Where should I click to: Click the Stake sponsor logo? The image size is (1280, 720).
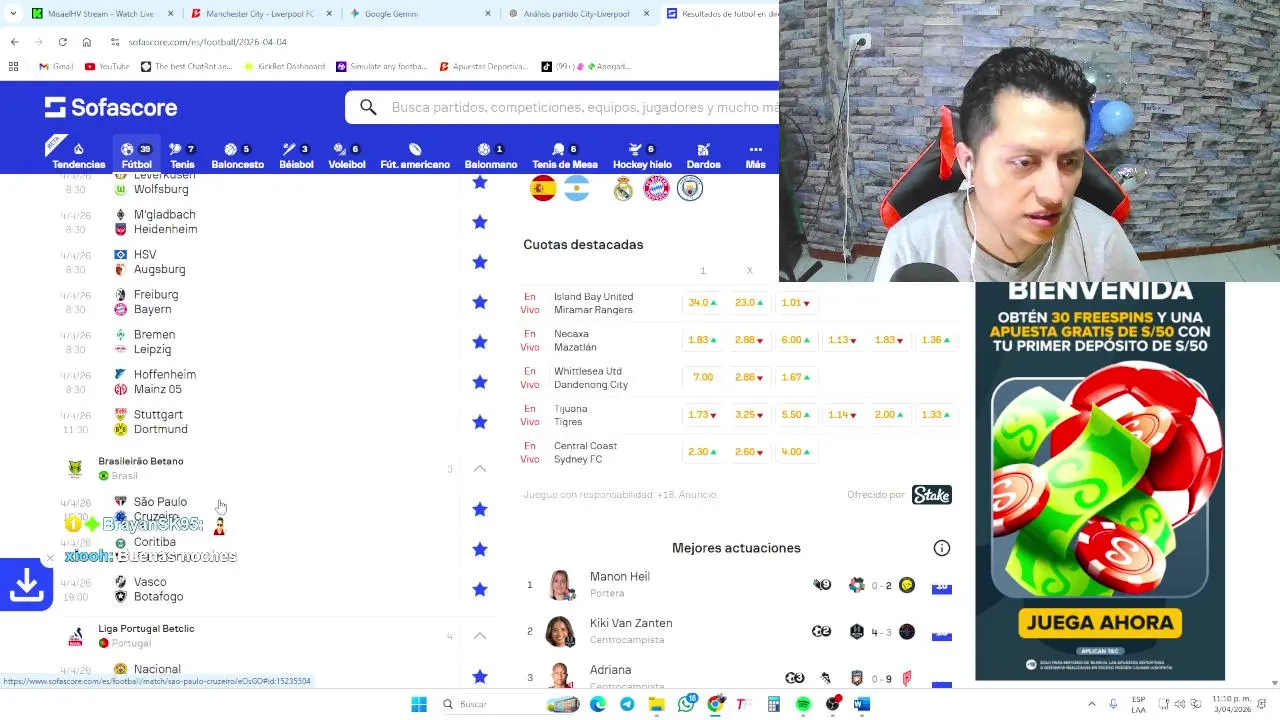pyautogui.click(x=931, y=495)
